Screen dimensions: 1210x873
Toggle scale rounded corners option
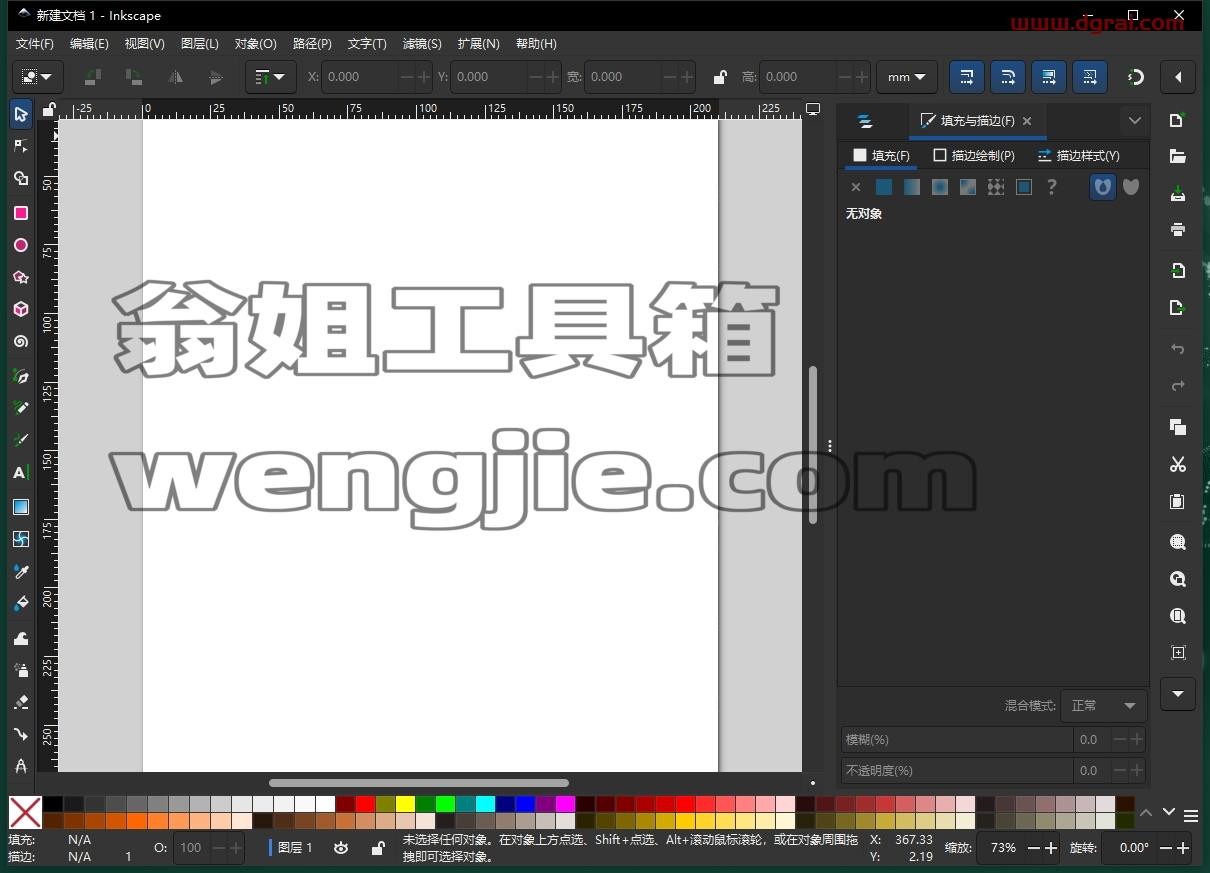click(1008, 77)
